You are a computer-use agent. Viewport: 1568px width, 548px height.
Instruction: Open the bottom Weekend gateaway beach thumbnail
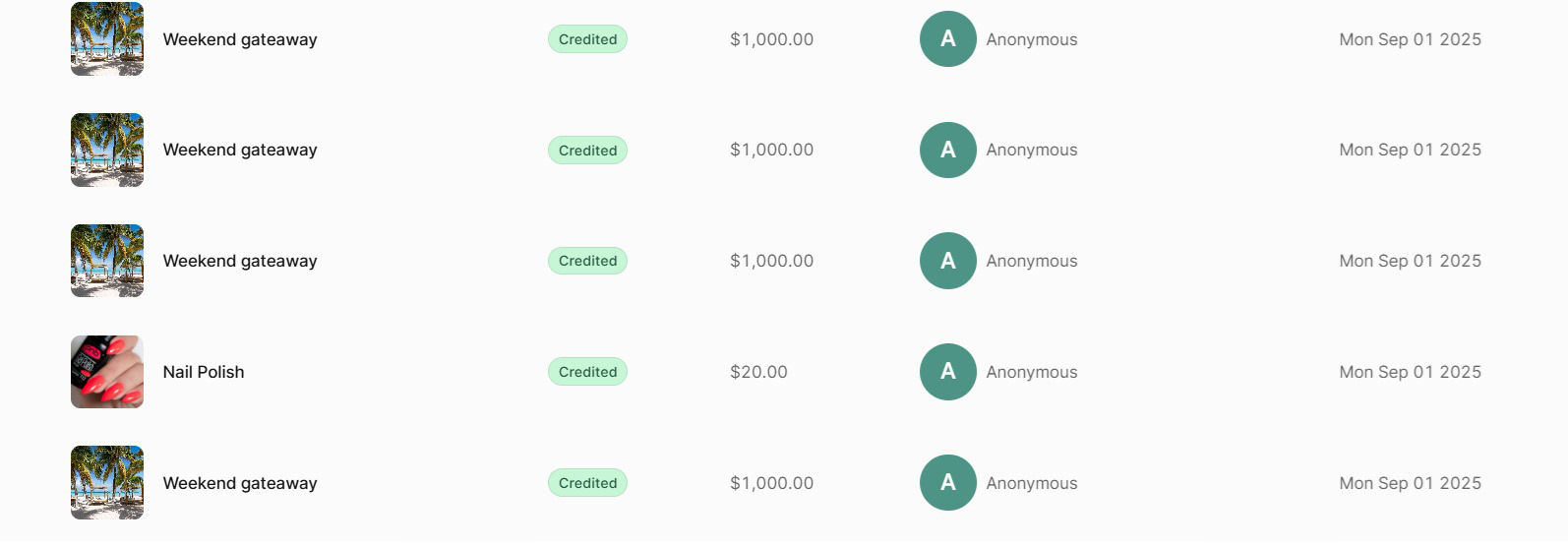[107, 483]
